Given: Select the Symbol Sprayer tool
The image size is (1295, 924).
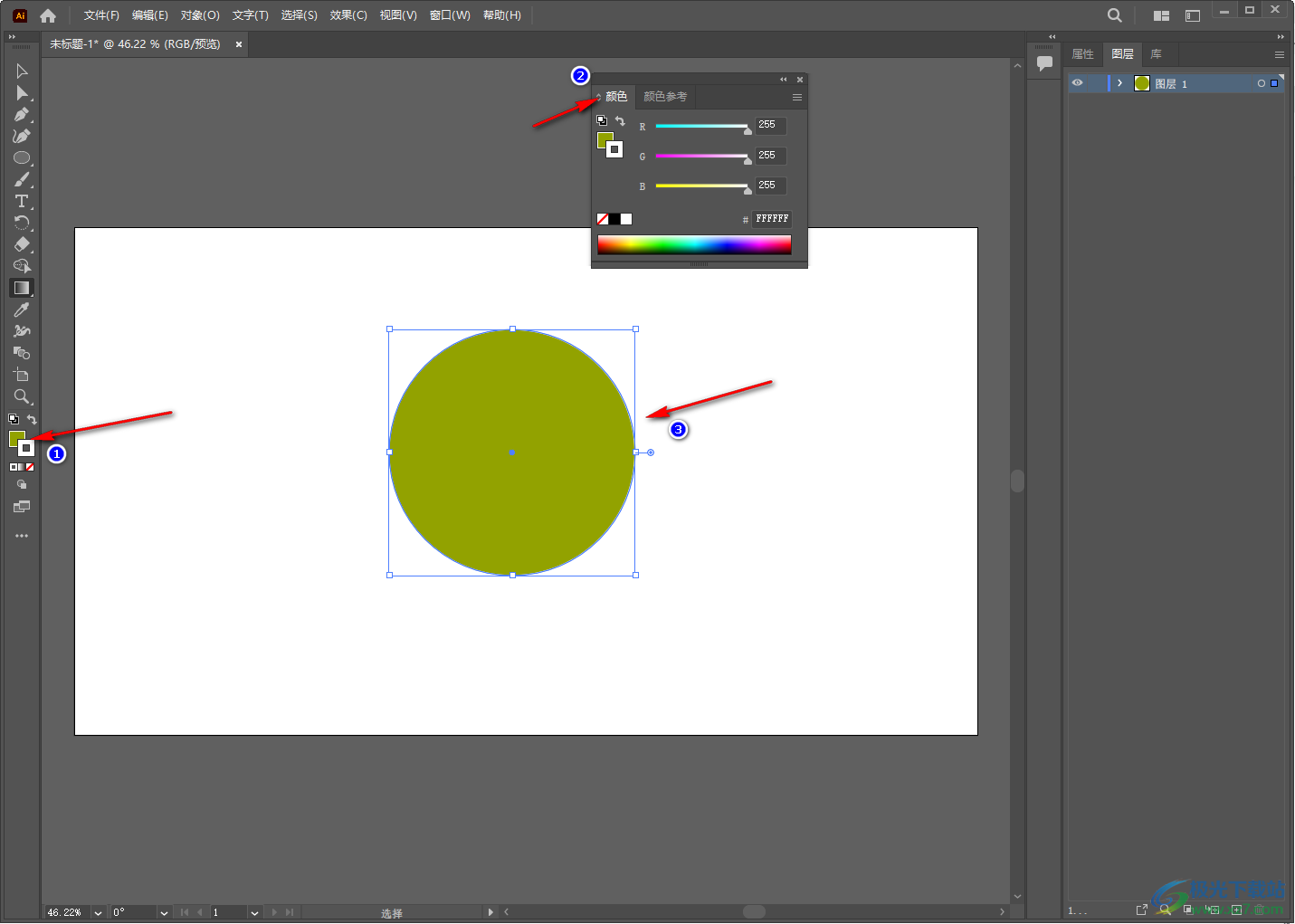Looking at the screenshot, I should point(22,331).
